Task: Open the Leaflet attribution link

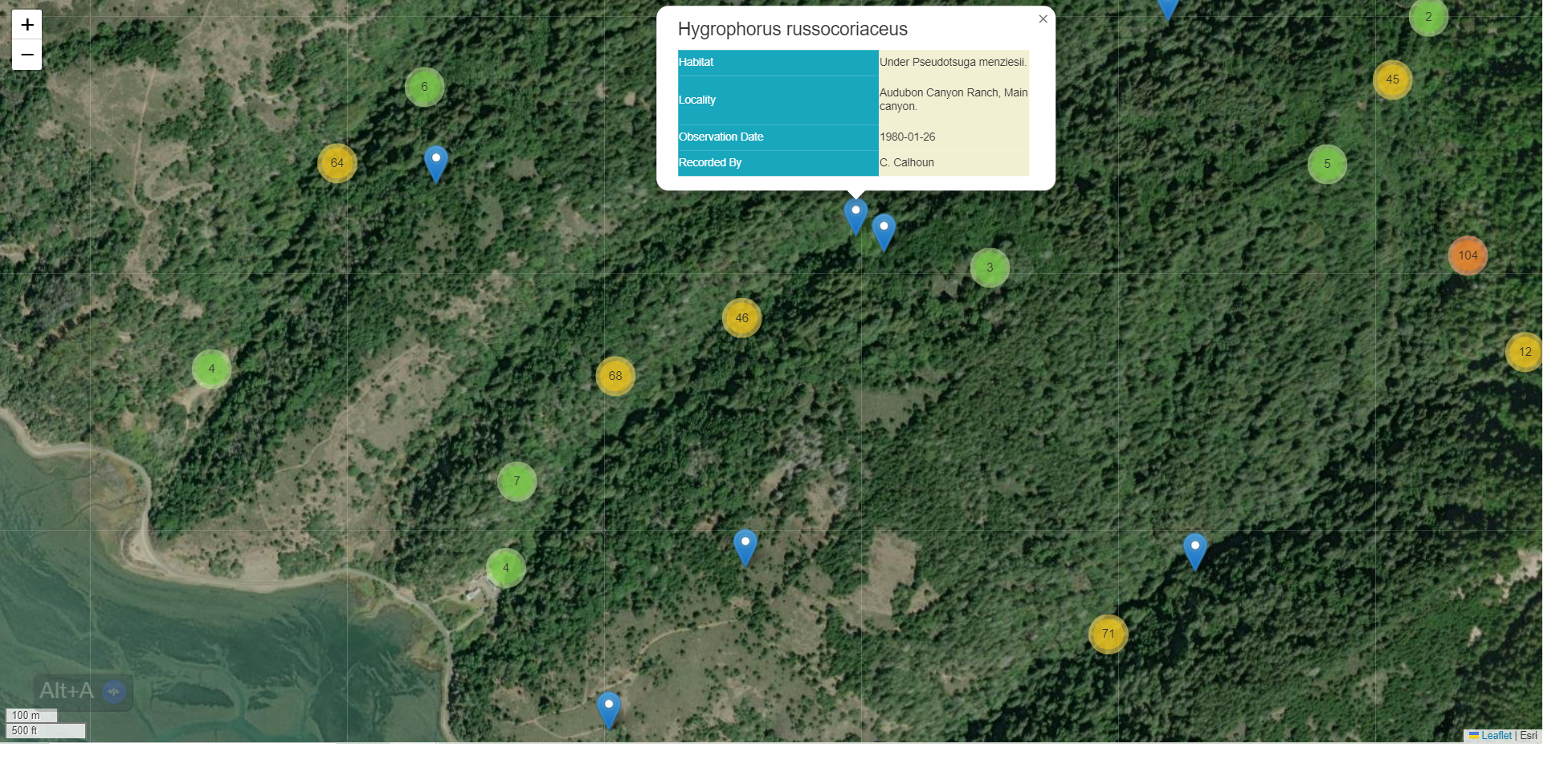Action: click(1496, 735)
